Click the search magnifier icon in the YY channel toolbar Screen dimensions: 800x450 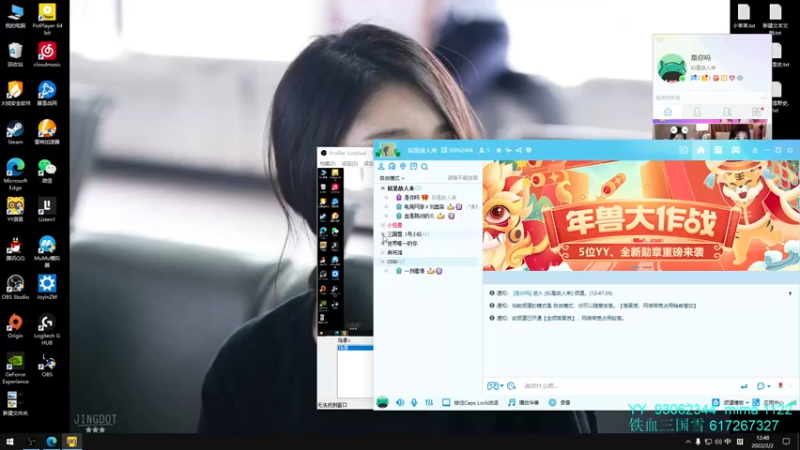pos(424,166)
